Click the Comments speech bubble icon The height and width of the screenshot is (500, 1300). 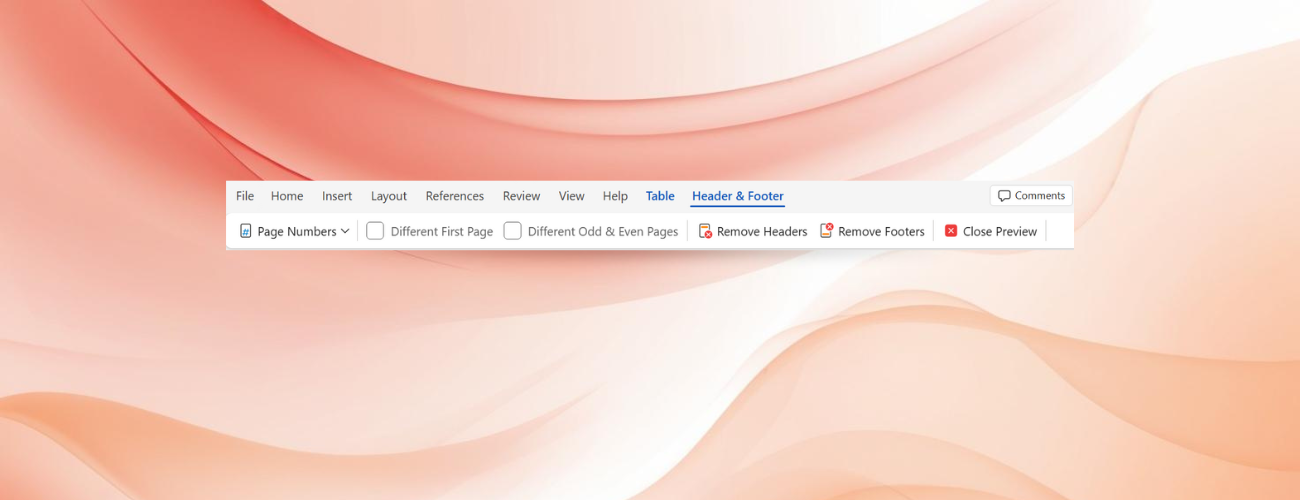(x=1004, y=196)
